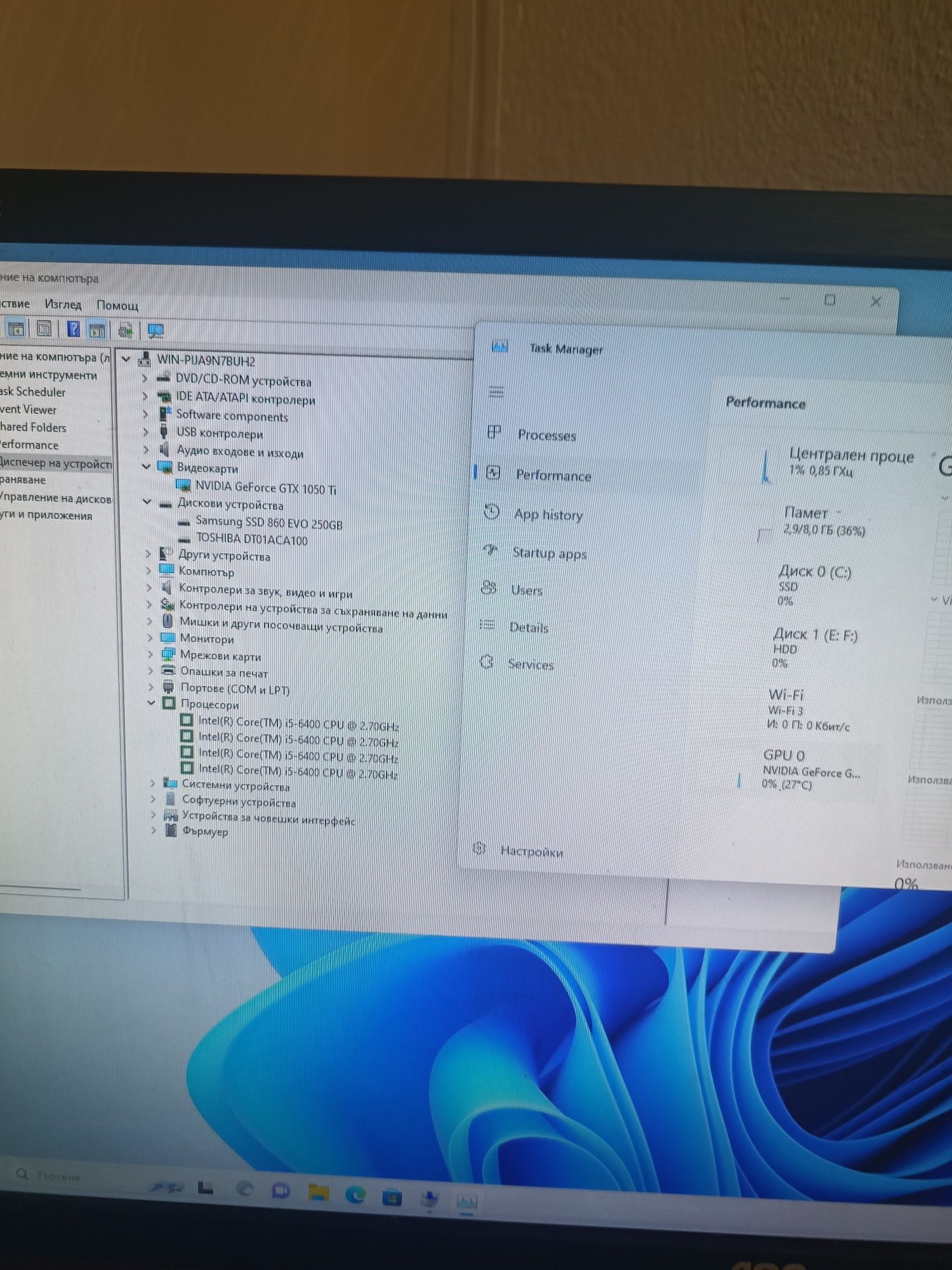This screenshot has height=1270, width=952.
Task: Open the properties toolbar icon in Computer Management
Action: click(x=44, y=329)
